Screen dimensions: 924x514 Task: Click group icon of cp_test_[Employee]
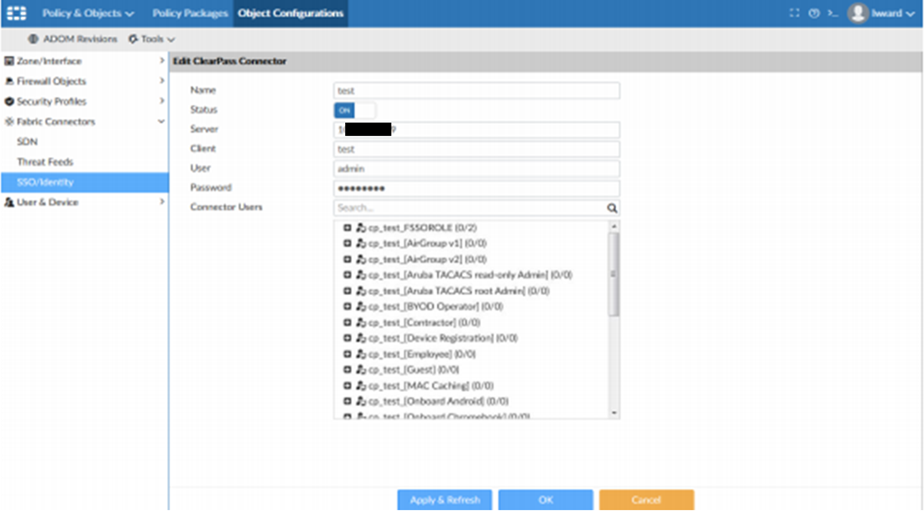[x=361, y=354]
